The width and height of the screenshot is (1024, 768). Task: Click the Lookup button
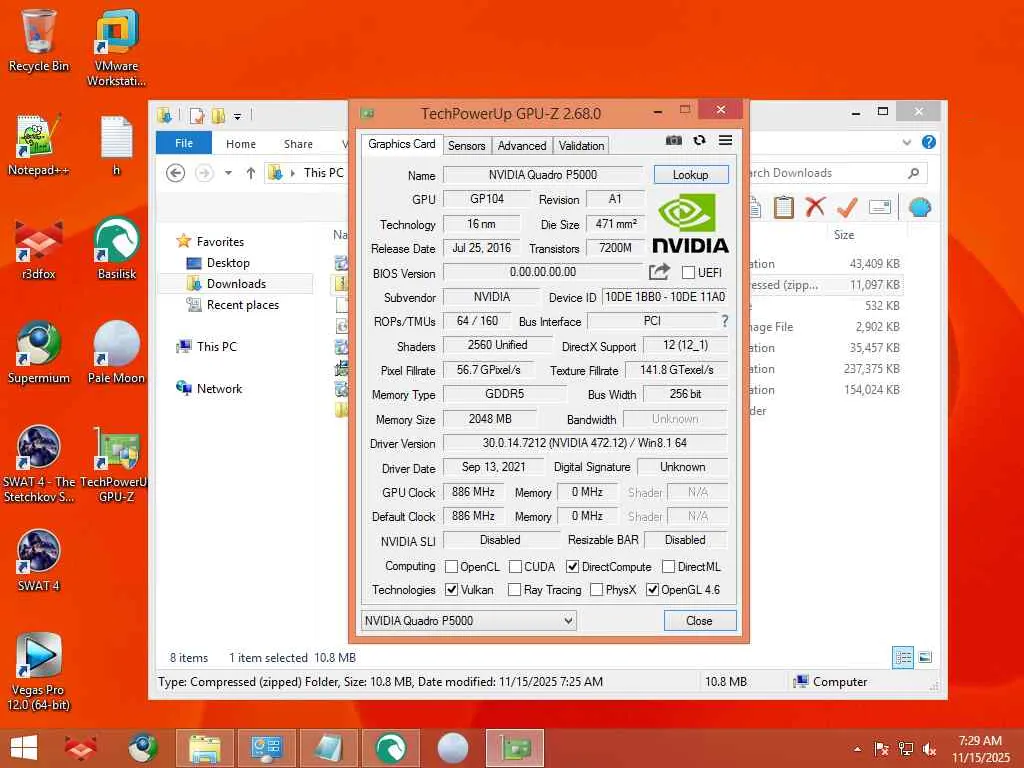coord(690,175)
